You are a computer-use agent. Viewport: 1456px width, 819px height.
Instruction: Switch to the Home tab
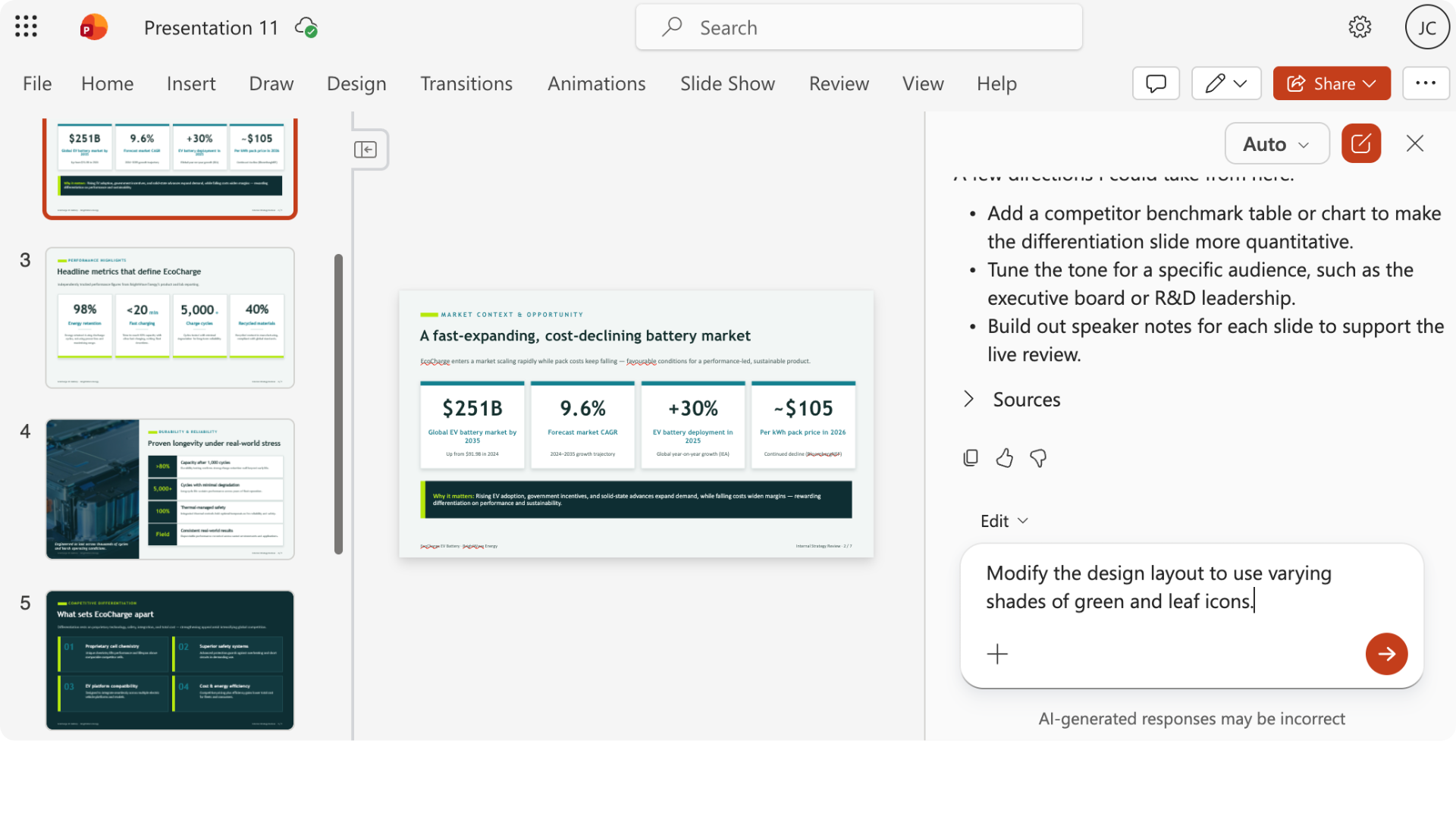pos(107,83)
